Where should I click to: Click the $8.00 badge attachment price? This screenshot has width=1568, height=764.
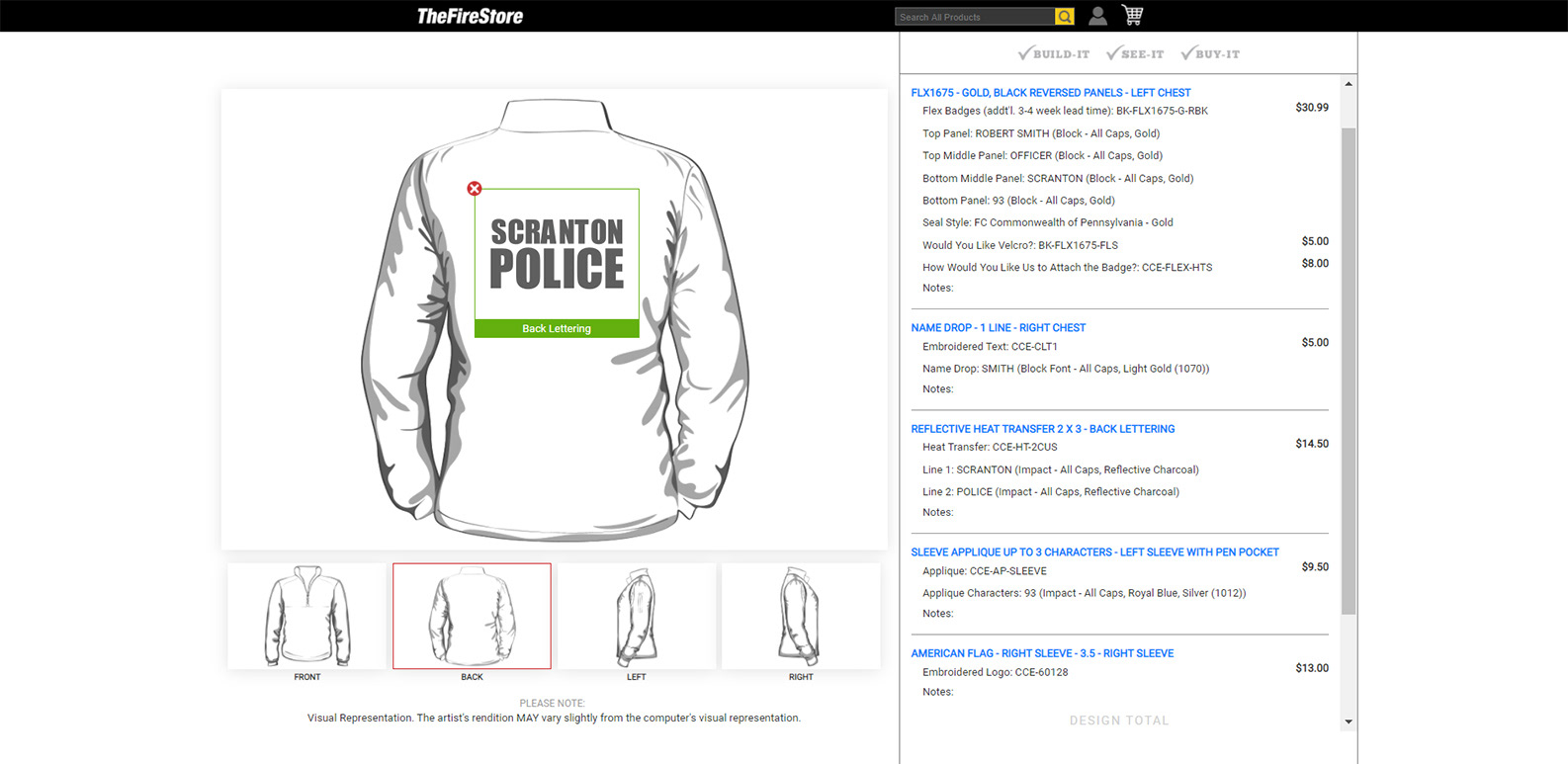tap(1315, 264)
